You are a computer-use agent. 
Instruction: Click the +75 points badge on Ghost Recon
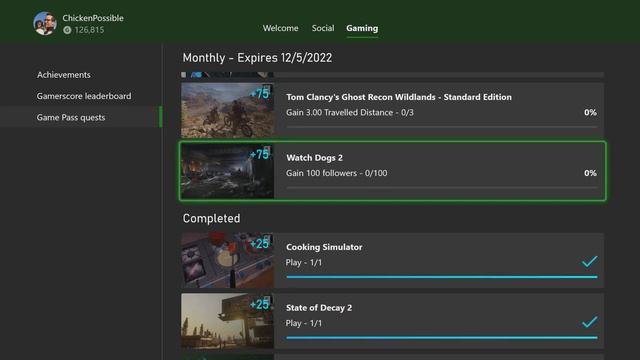point(260,93)
